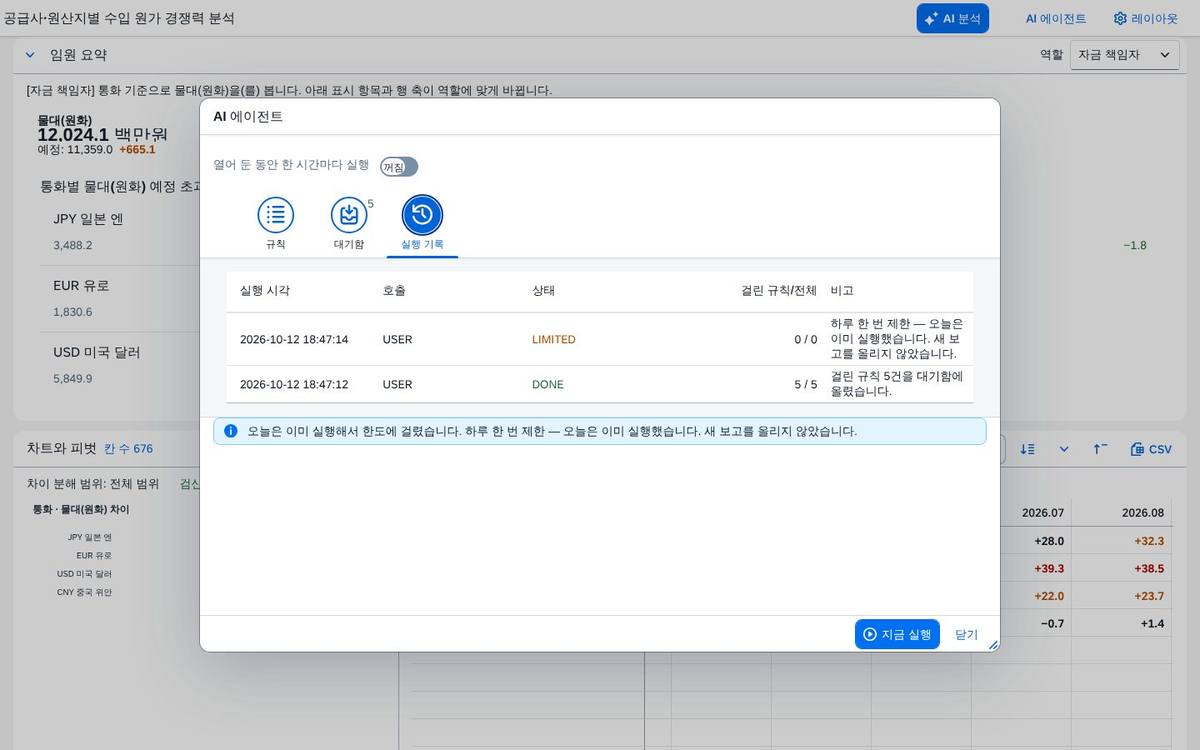Image resolution: width=1200 pixels, height=750 pixels.
Task: Click the 칸 수 676 link
Action: [128, 449]
